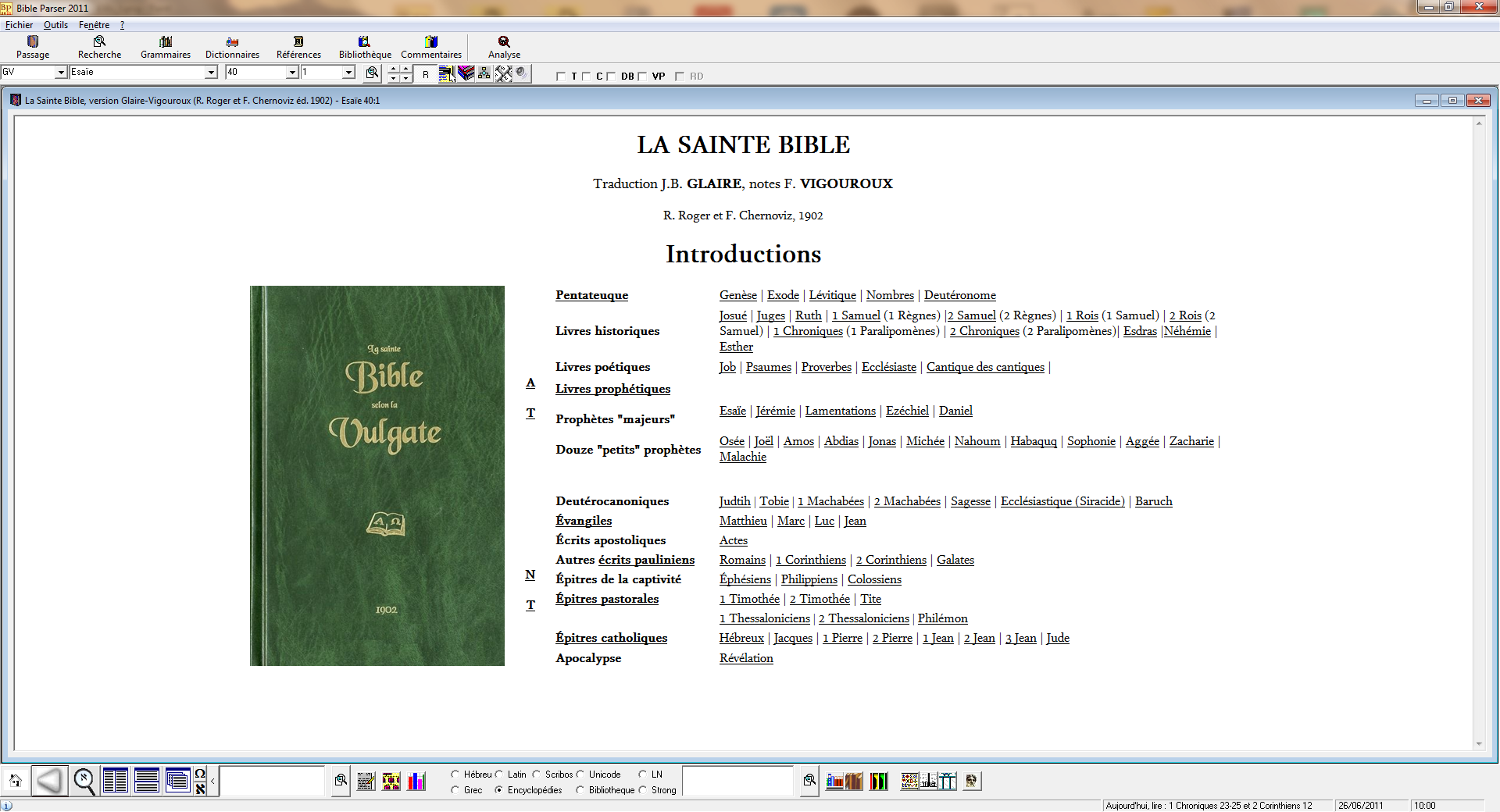The image size is (1500, 812).
Task: Launch the Analyse tool
Action: pyautogui.click(x=504, y=47)
